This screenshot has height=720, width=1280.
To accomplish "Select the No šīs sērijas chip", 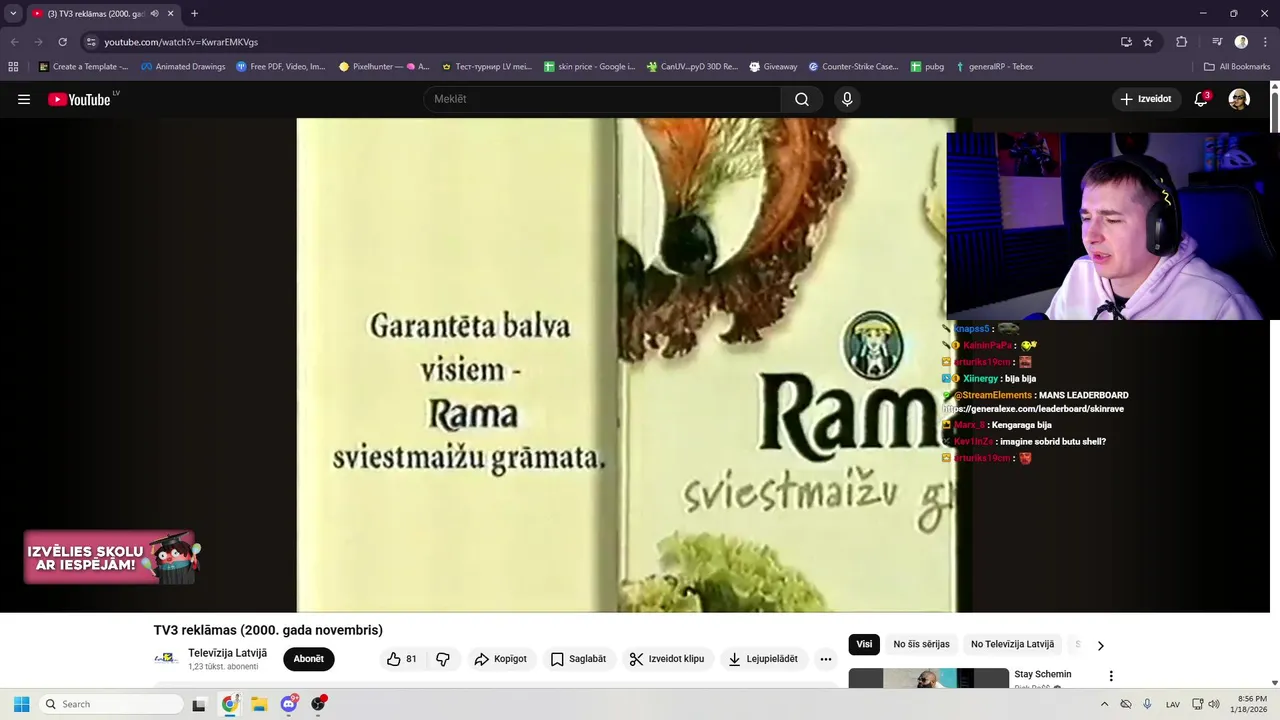I will 922,644.
